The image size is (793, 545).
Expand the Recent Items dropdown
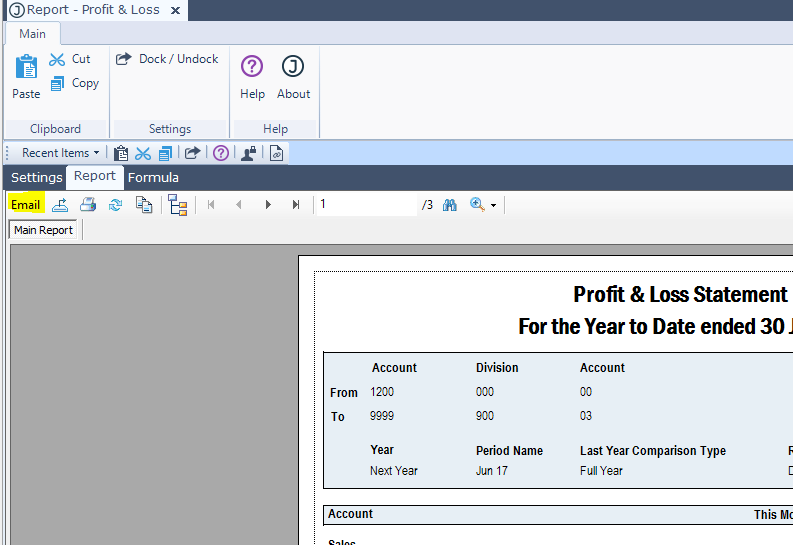tap(60, 153)
